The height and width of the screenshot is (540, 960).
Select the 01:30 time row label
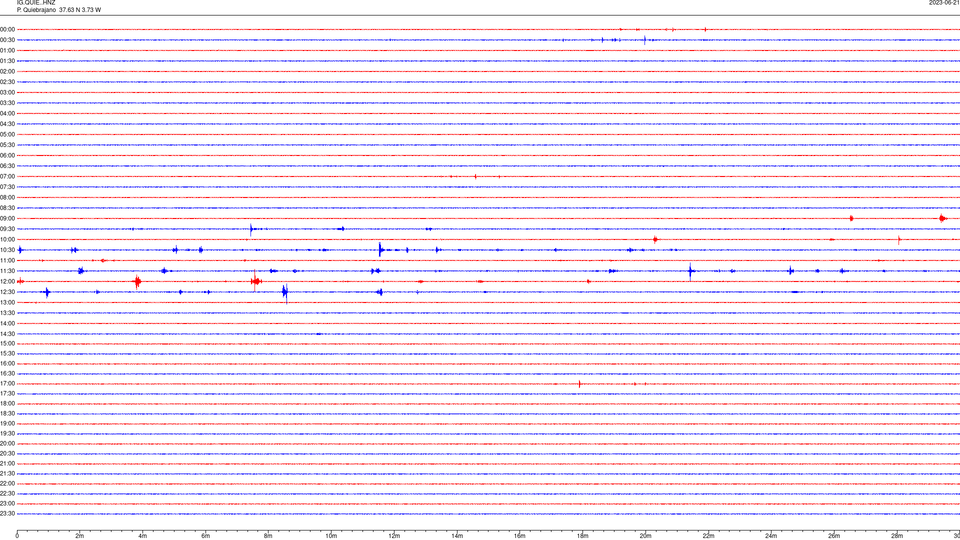tap(7, 61)
